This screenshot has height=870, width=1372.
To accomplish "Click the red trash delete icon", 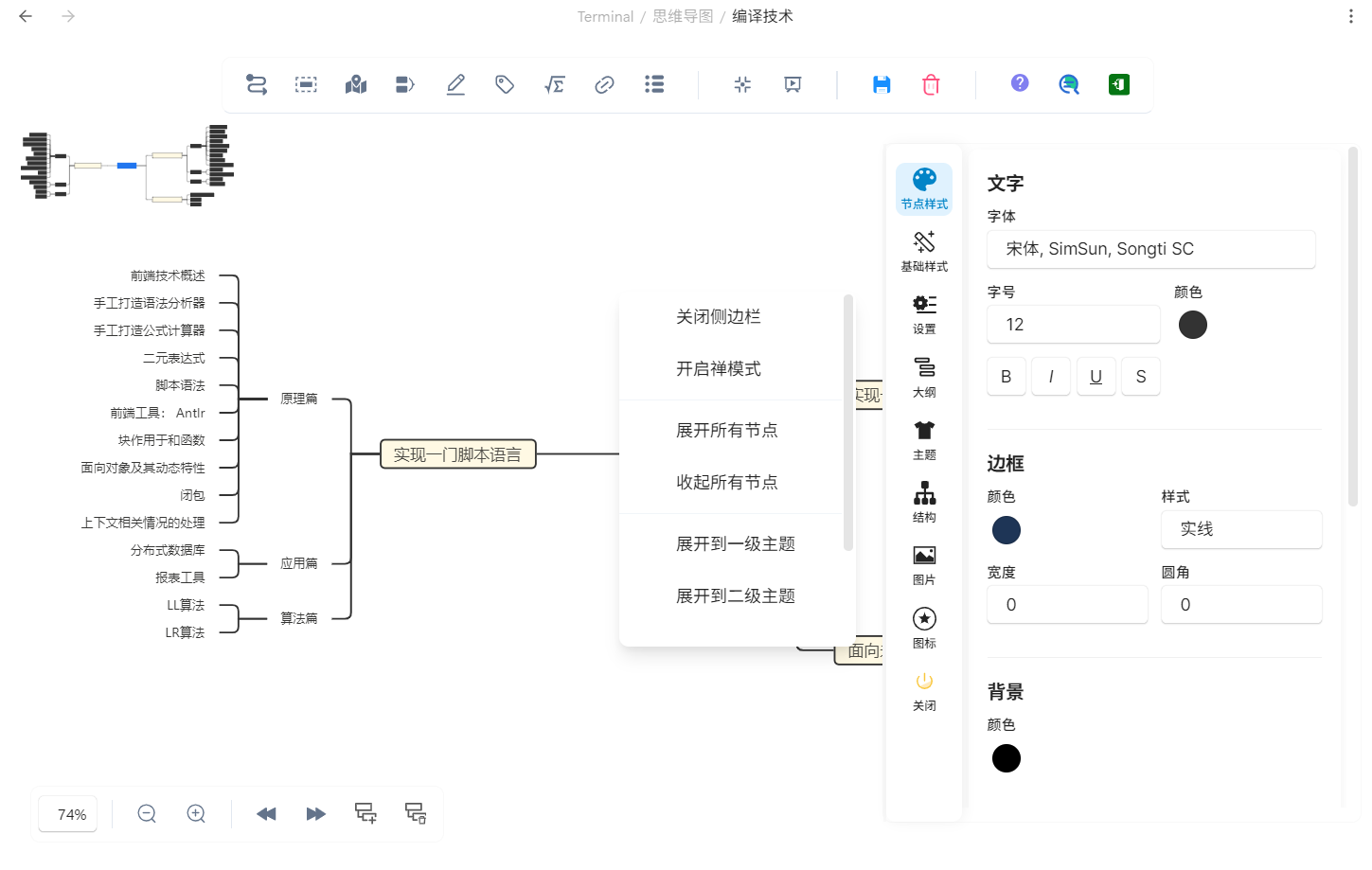I will tap(931, 85).
